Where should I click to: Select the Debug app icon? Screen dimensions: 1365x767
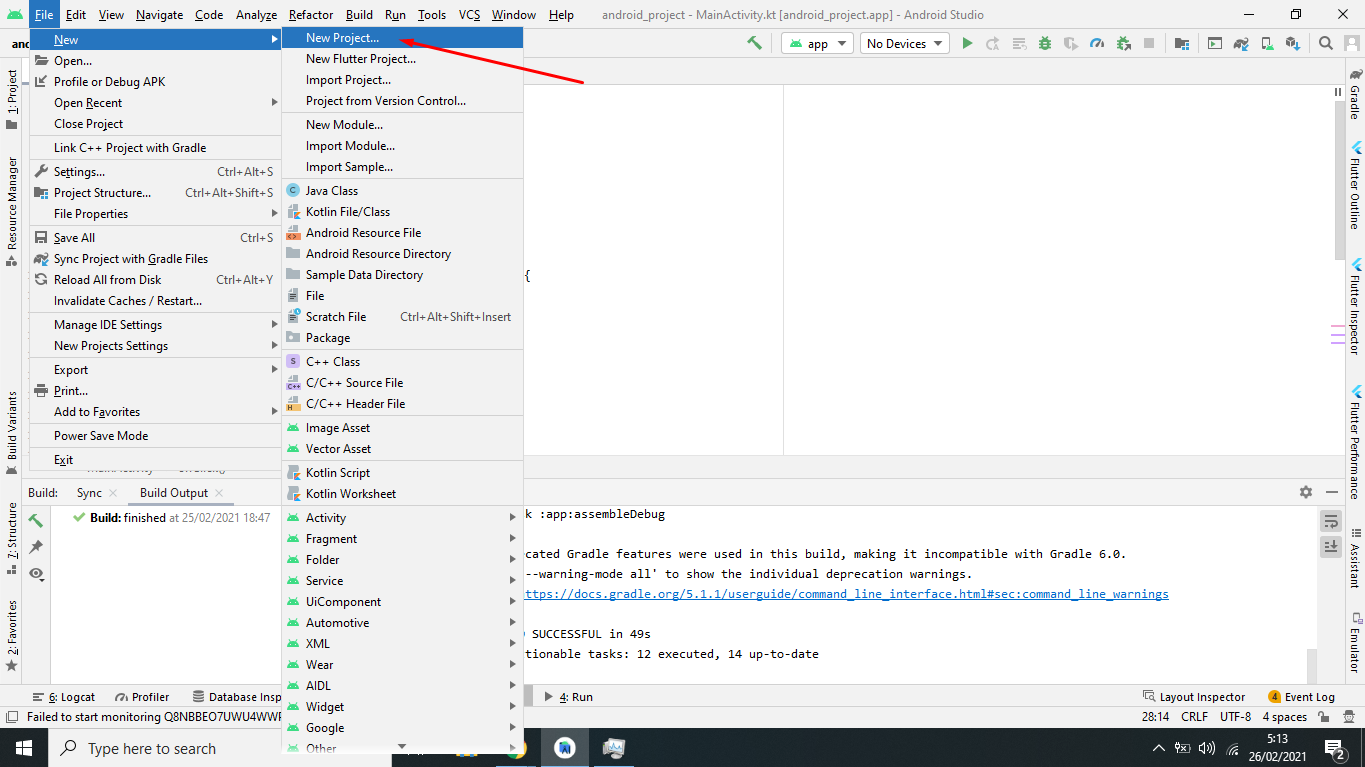click(x=1046, y=43)
